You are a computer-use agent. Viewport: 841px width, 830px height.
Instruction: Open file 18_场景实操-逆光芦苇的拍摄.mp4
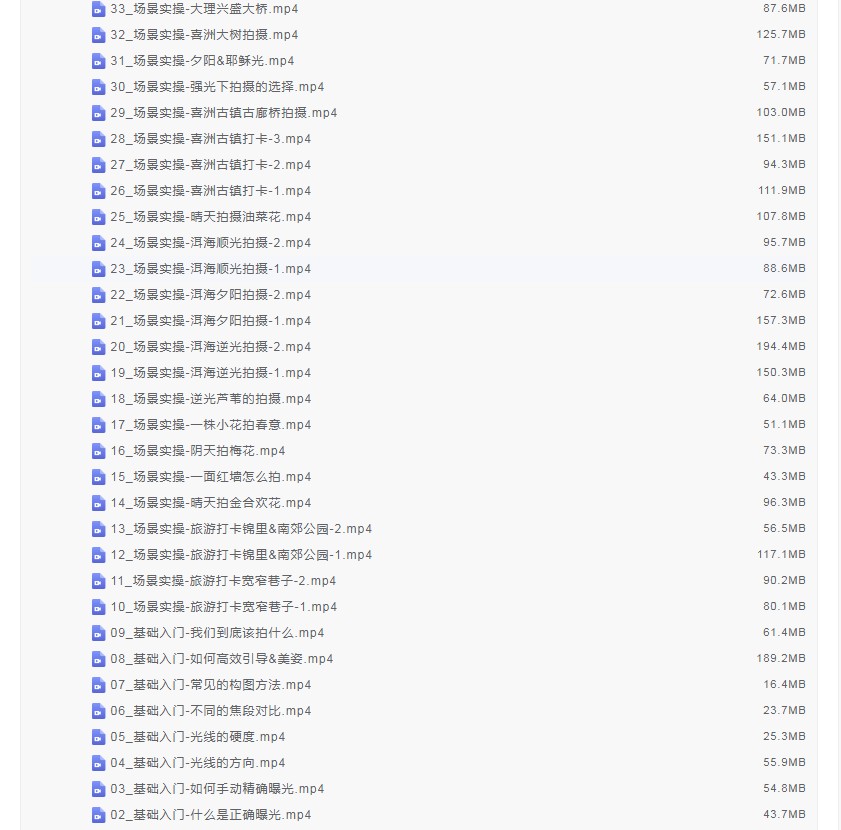pyautogui.click(x=211, y=399)
